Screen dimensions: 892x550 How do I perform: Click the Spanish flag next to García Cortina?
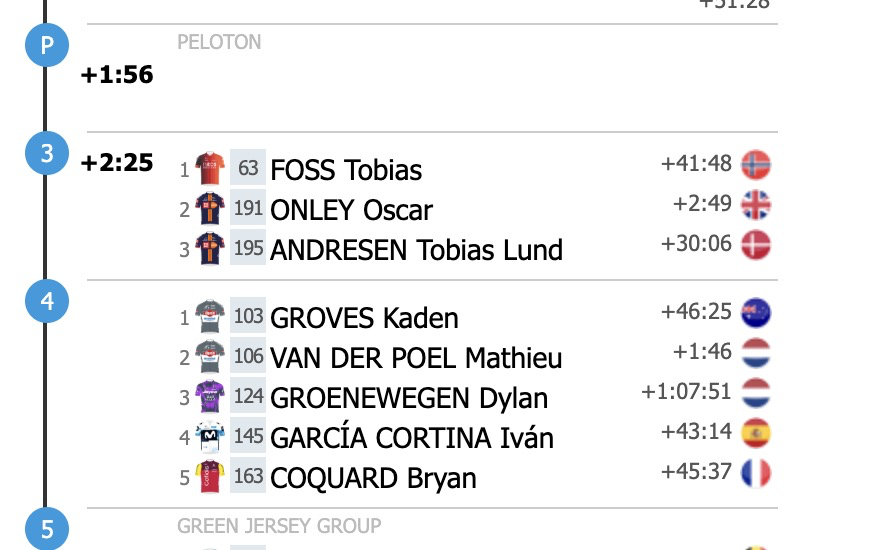coord(756,433)
